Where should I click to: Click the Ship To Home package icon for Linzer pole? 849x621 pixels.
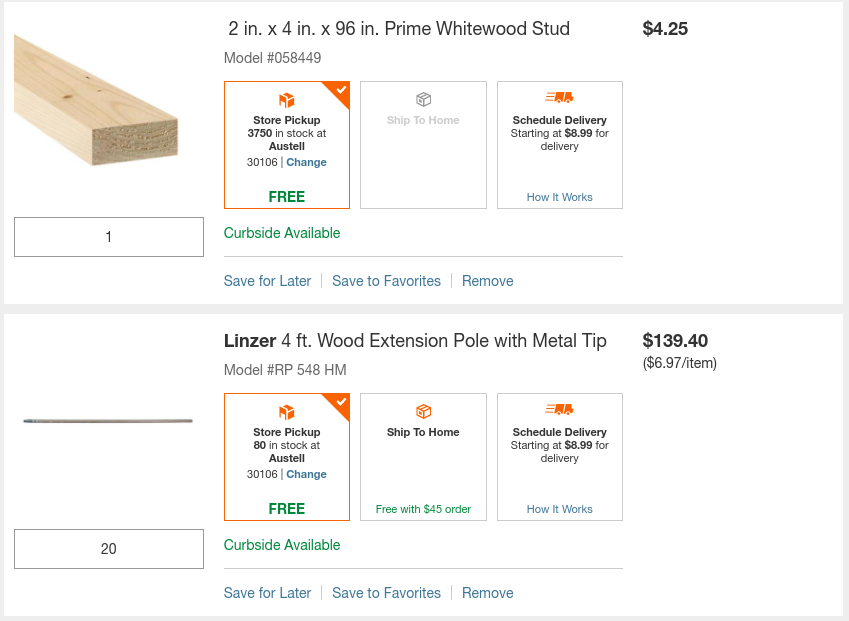tap(423, 412)
